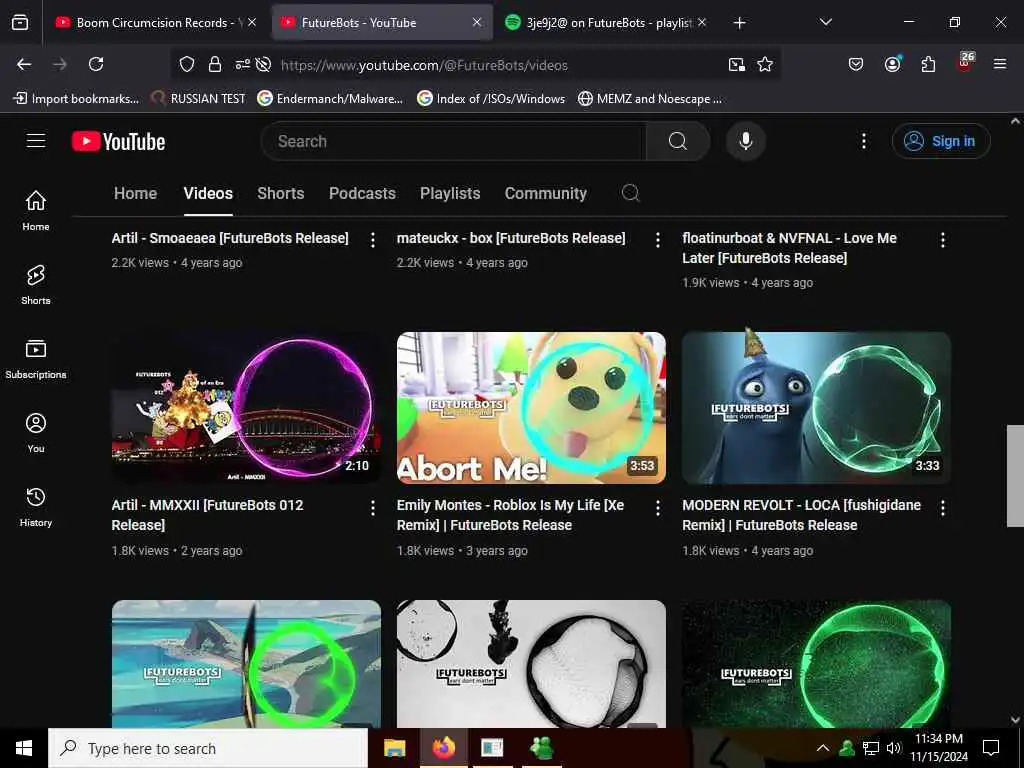Open the Podcasts channel tab

[x=362, y=193]
